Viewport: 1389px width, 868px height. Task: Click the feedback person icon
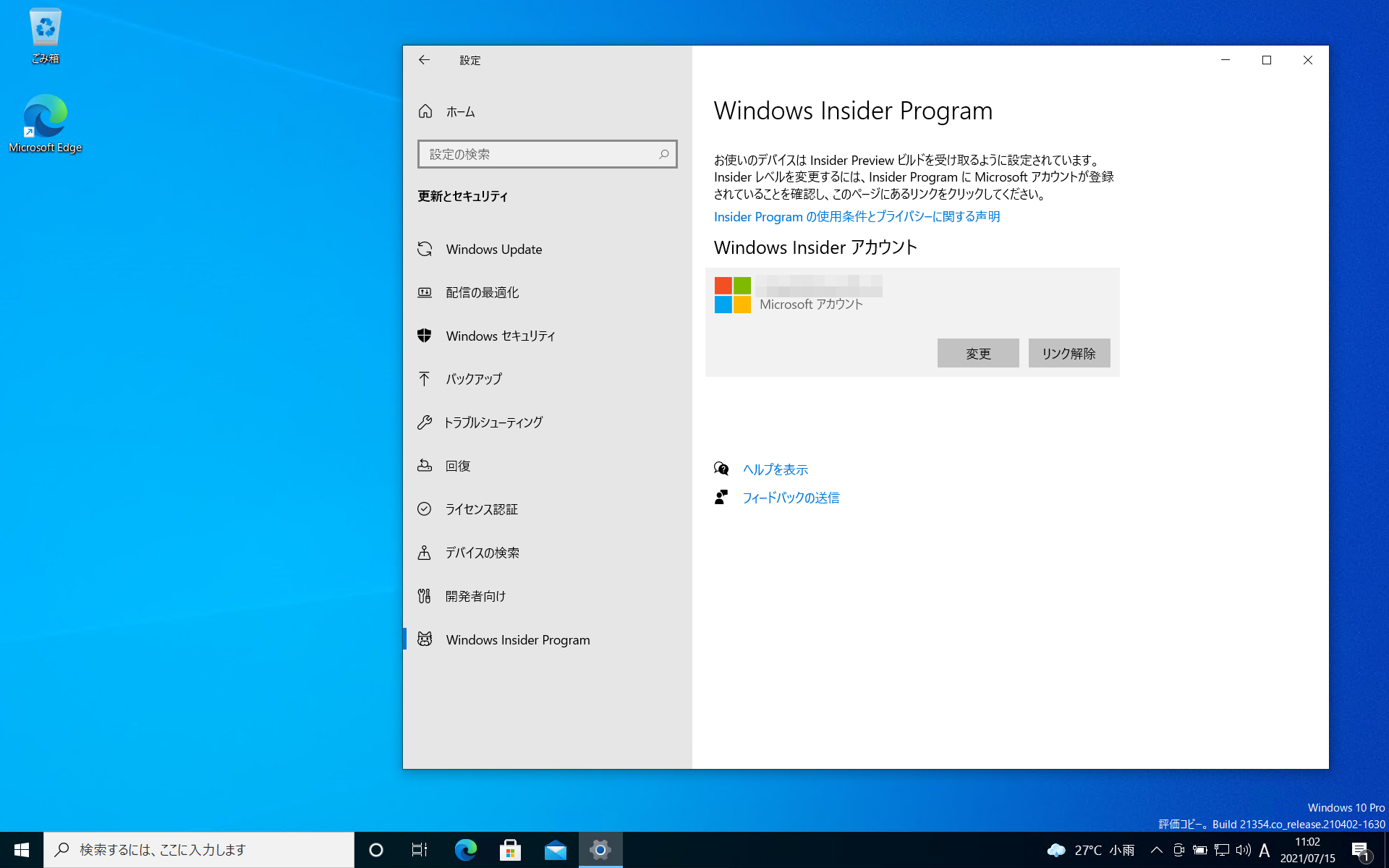(x=721, y=497)
